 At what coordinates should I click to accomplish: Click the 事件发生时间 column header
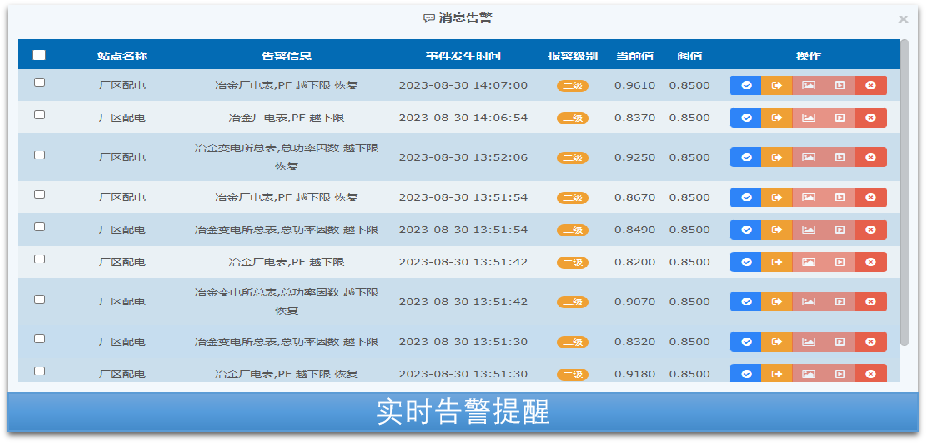462,55
